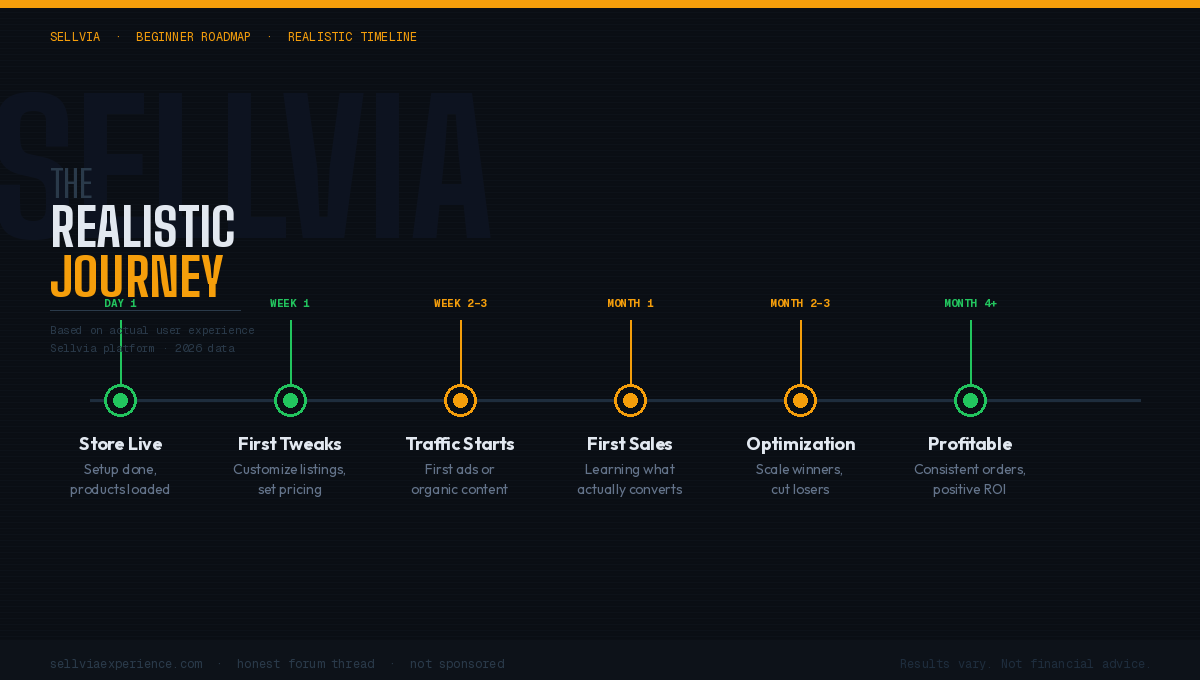Screen dimensions: 1200x680
Task: Click the Traffic Starts orange node
Action: [x=460, y=400]
